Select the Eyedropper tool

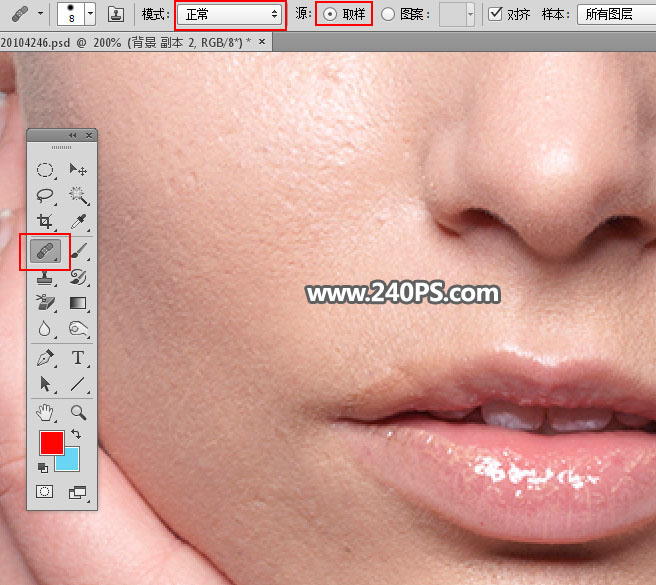point(79,222)
